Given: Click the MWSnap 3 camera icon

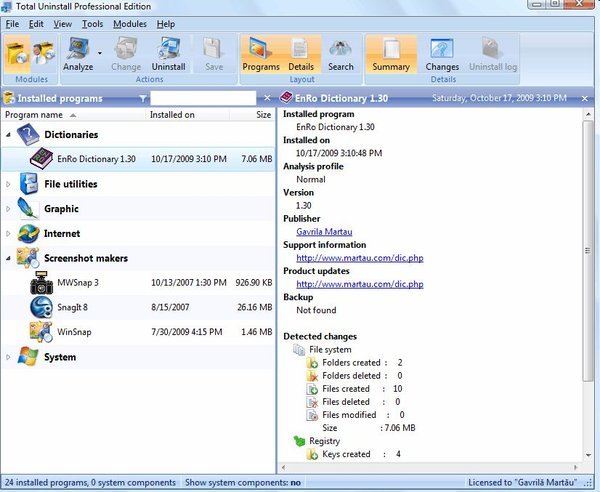Looking at the screenshot, I should point(41,283).
